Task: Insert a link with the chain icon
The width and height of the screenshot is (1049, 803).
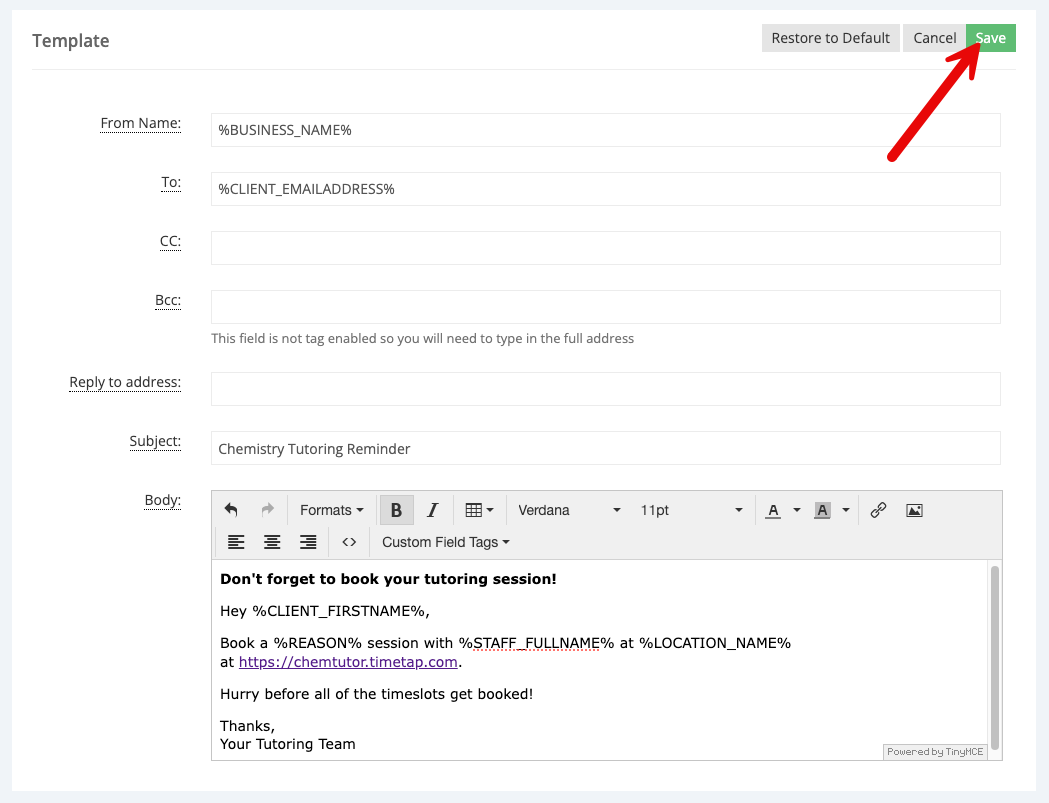Action: tap(878, 510)
